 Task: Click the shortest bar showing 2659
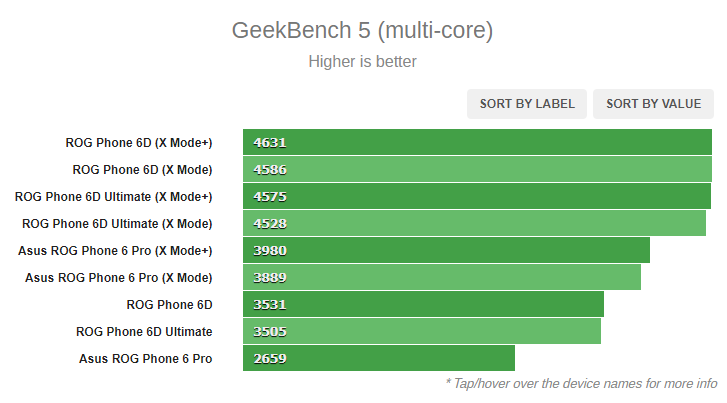378,359
